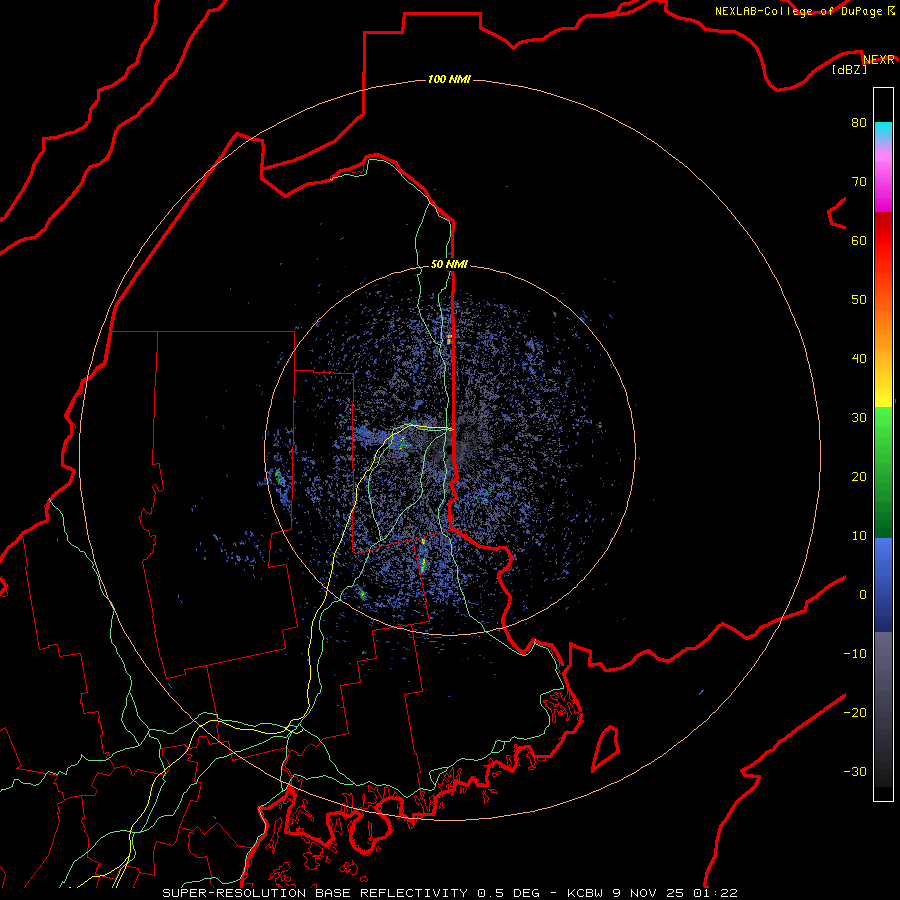Click the SUPER-RESOLUTION BASE REFLECTIVITY caption
The image size is (900, 900).
[315, 893]
